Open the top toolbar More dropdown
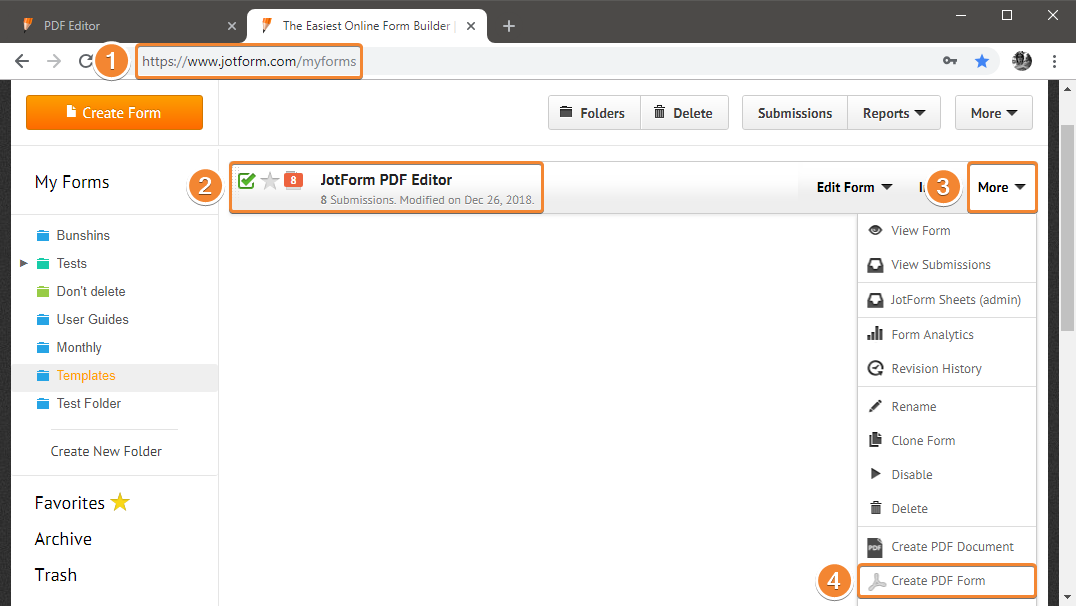1076x606 pixels. [x=994, y=113]
